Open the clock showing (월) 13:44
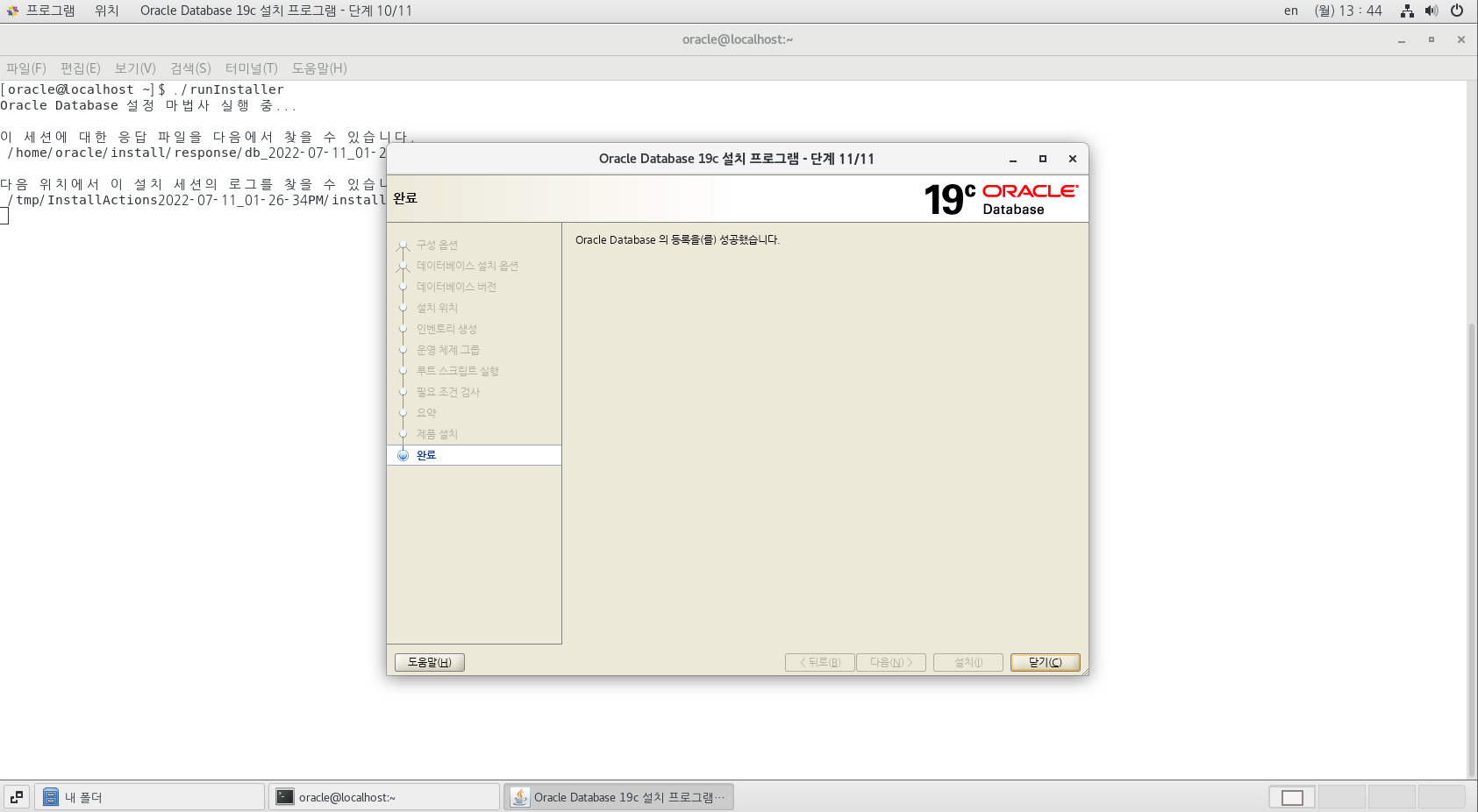Viewport: 1478px width, 812px height. [1348, 11]
